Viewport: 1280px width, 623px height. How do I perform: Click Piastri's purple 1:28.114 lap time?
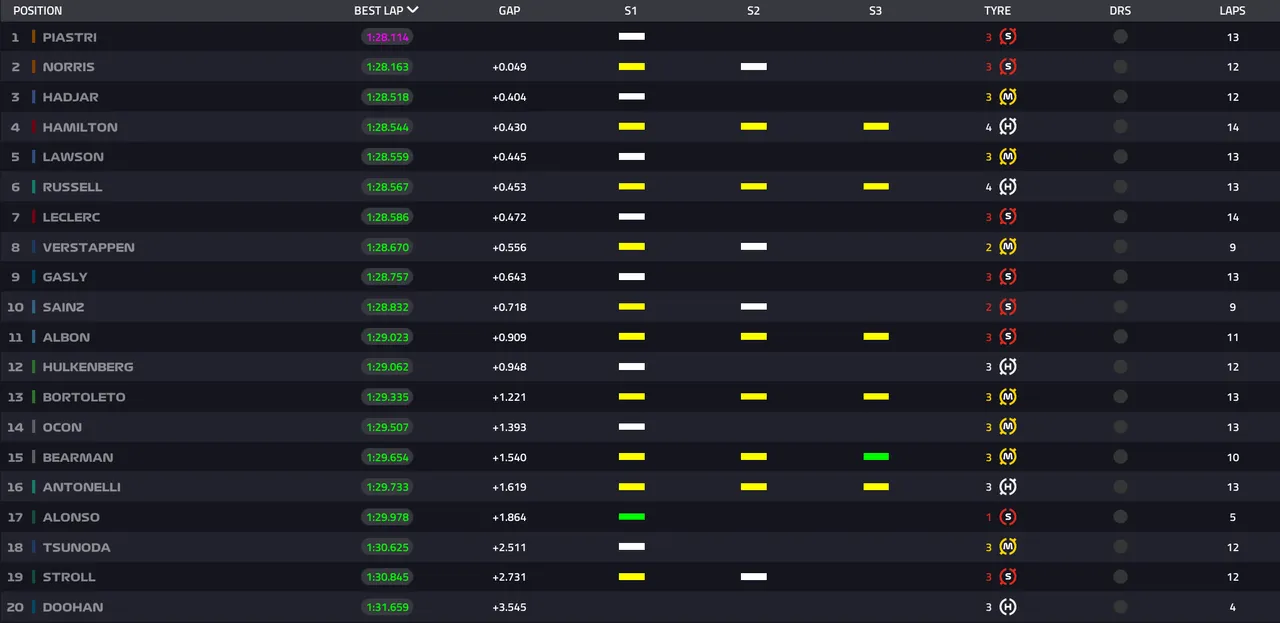pyautogui.click(x=387, y=37)
